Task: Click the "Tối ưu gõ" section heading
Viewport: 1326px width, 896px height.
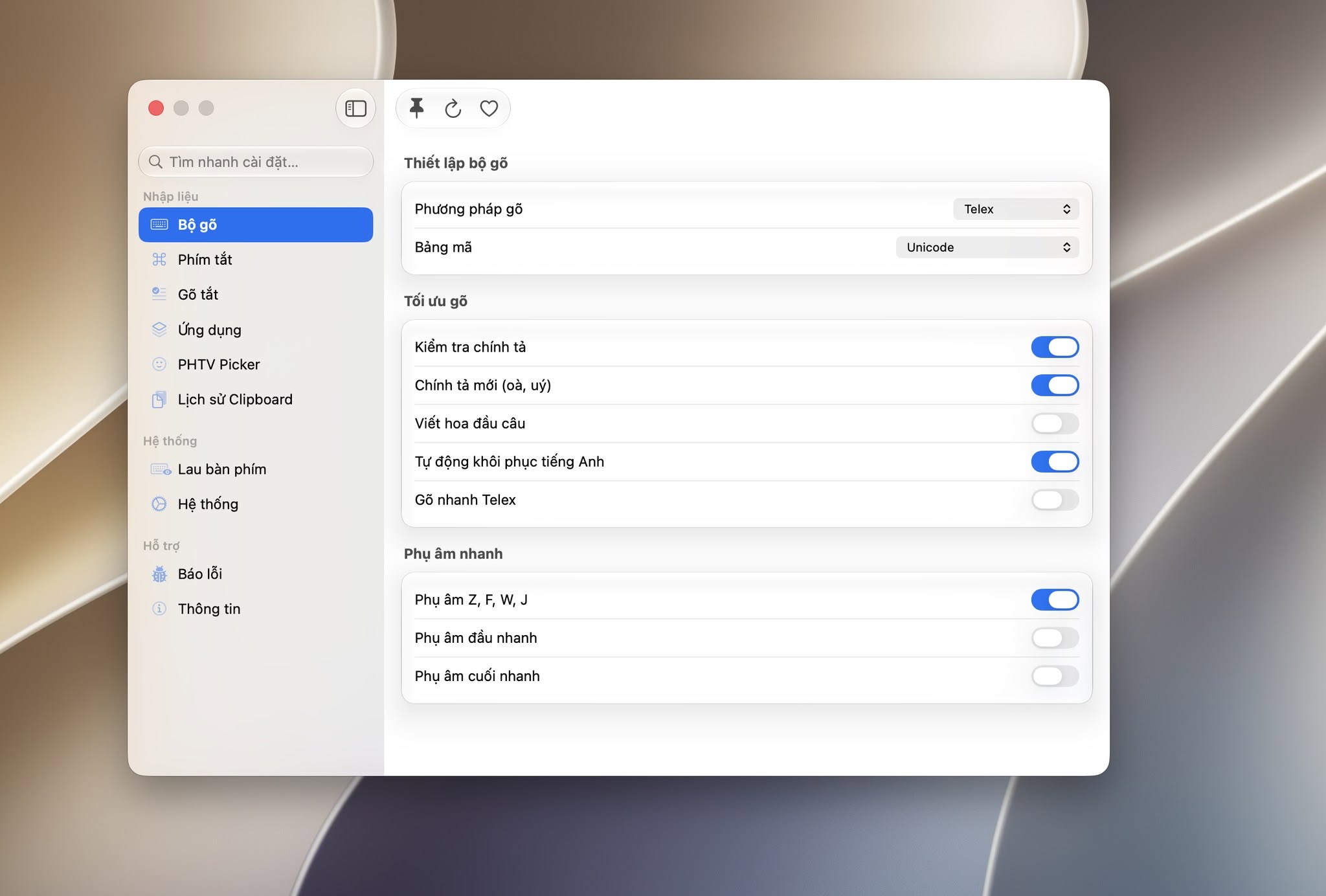Action: coord(436,301)
